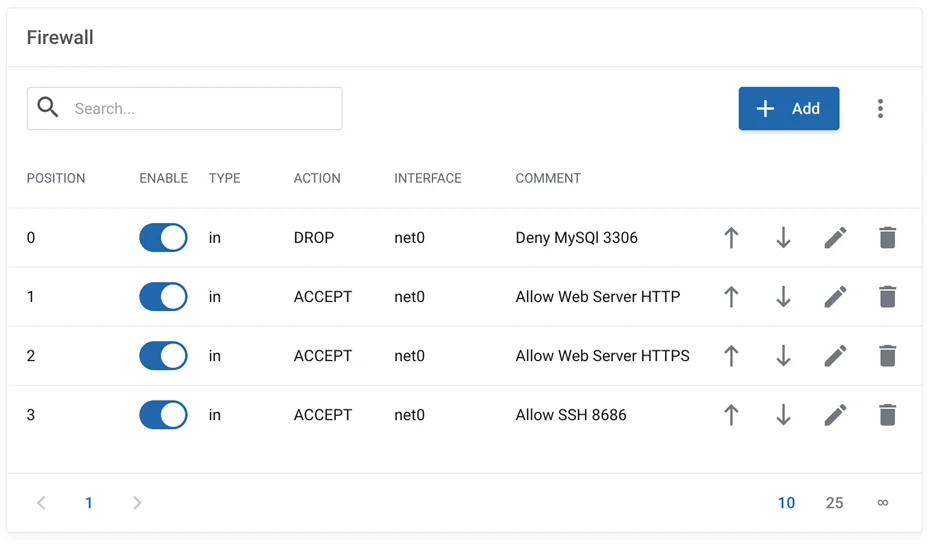936x545 pixels.
Task: Show 25 rows per page
Action: [834, 503]
